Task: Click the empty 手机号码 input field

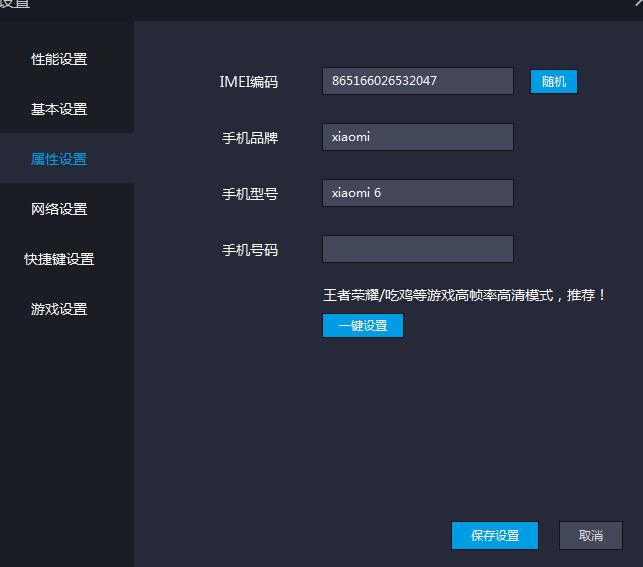Action: pos(418,249)
